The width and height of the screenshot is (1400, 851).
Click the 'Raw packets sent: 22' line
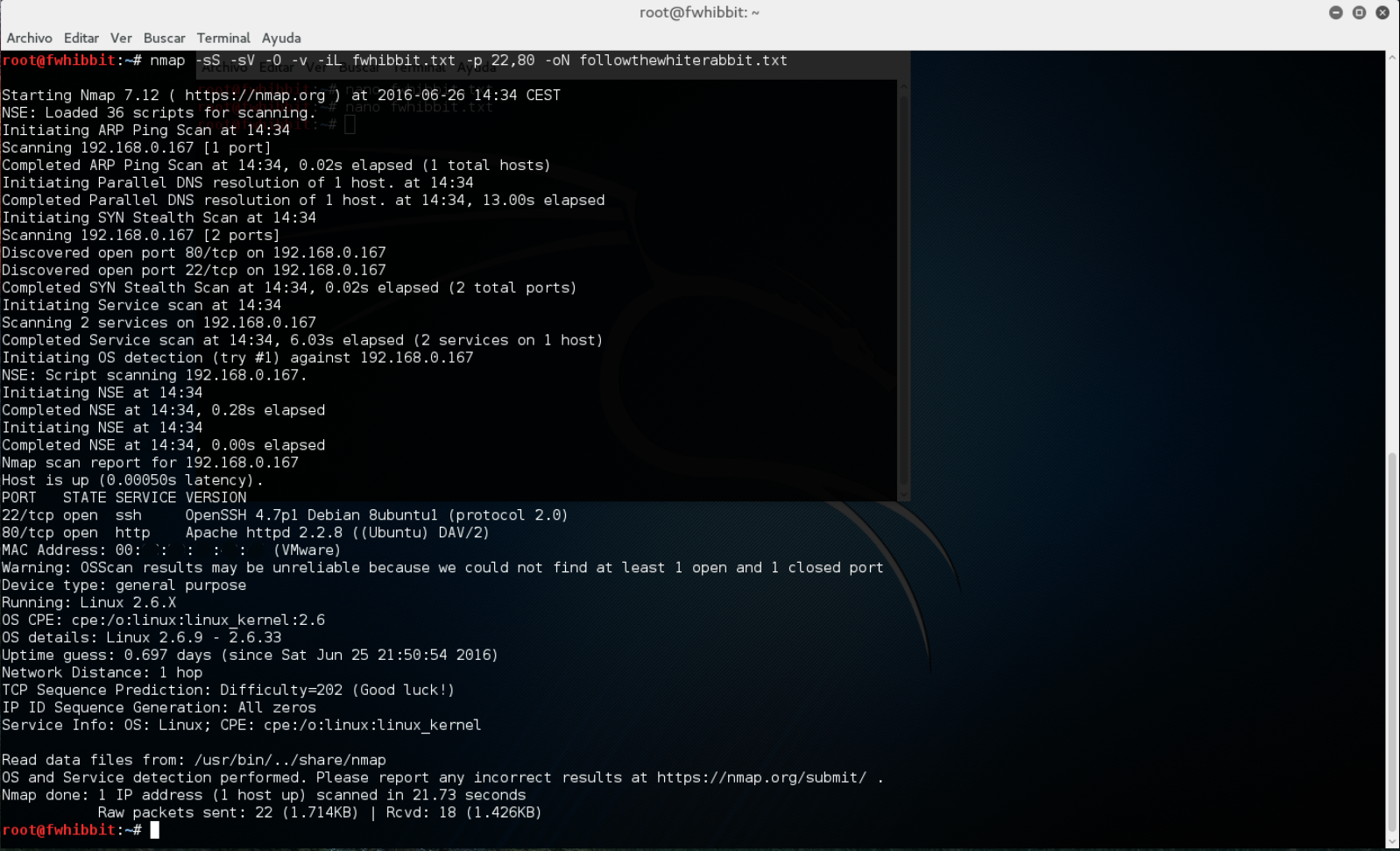320,813
